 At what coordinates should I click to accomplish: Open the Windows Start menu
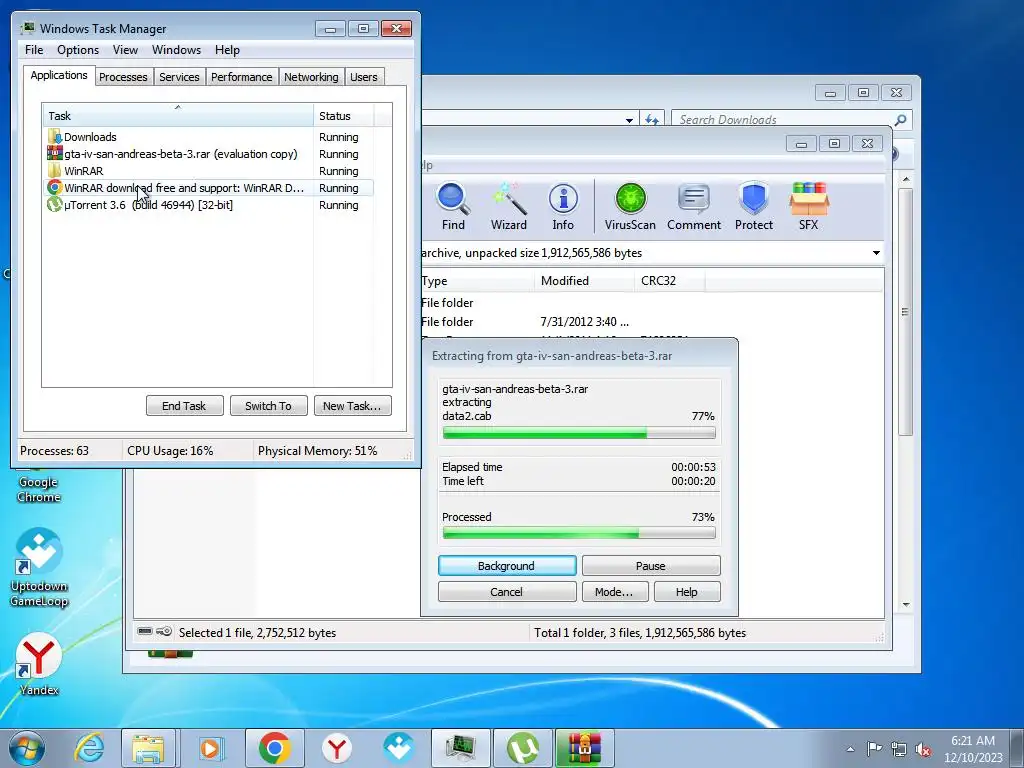tap(27, 748)
